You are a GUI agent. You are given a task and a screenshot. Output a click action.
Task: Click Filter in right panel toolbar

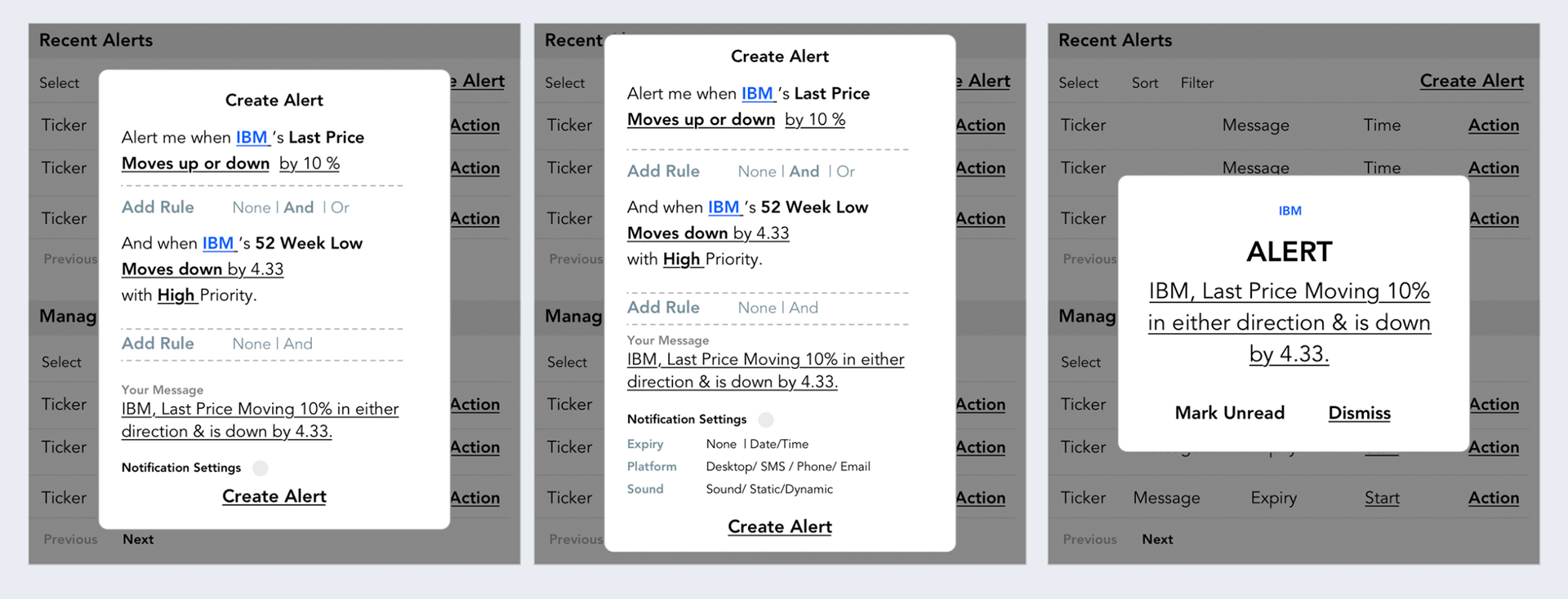(x=1197, y=83)
